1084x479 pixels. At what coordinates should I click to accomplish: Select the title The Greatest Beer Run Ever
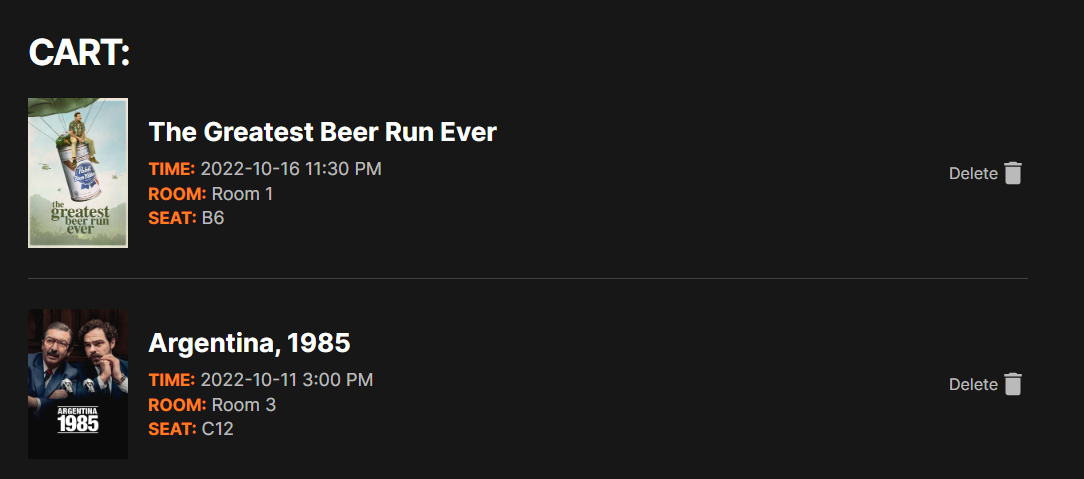pyautogui.click(x=322, y=132)
